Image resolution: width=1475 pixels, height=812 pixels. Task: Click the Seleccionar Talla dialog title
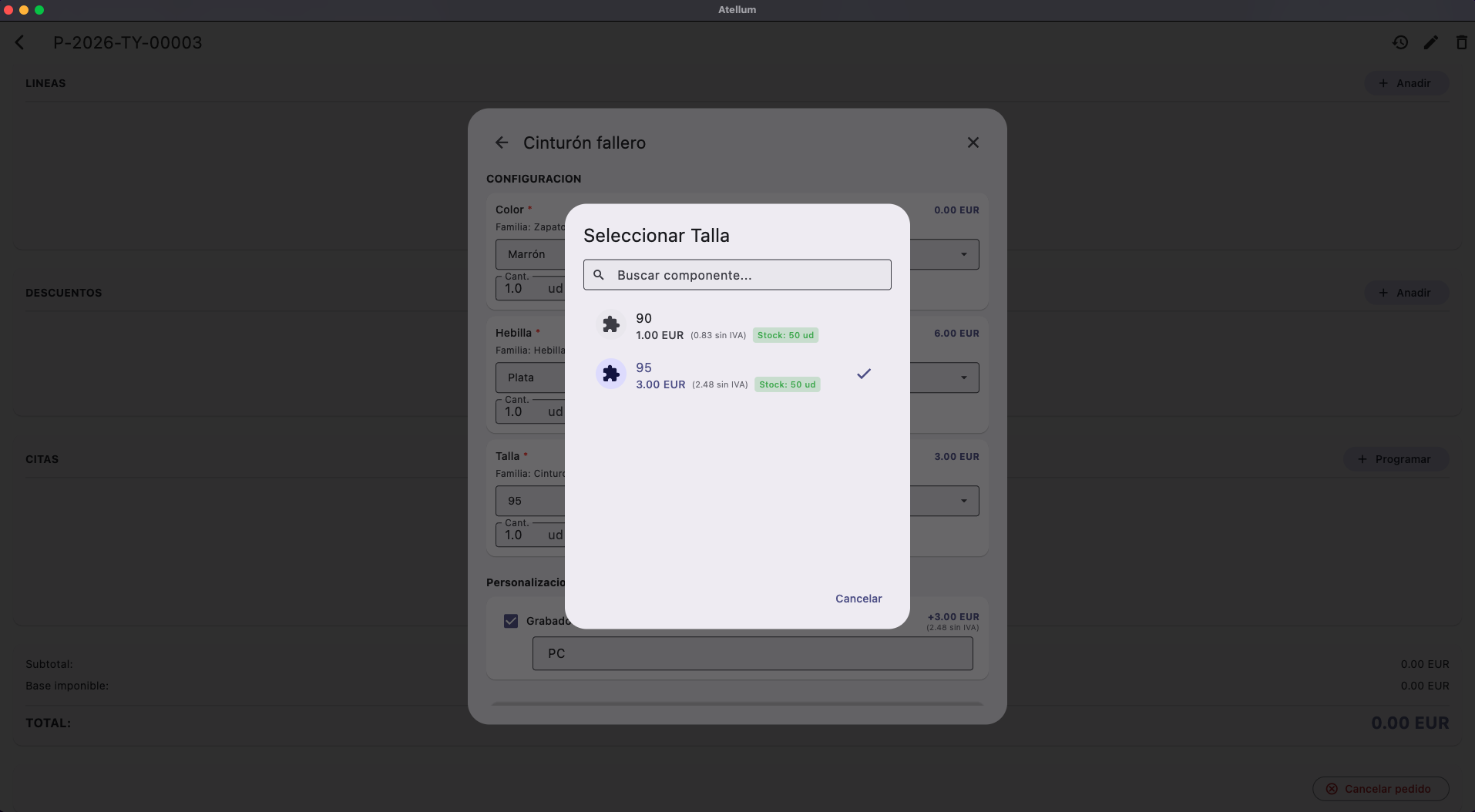click(657, 236)
